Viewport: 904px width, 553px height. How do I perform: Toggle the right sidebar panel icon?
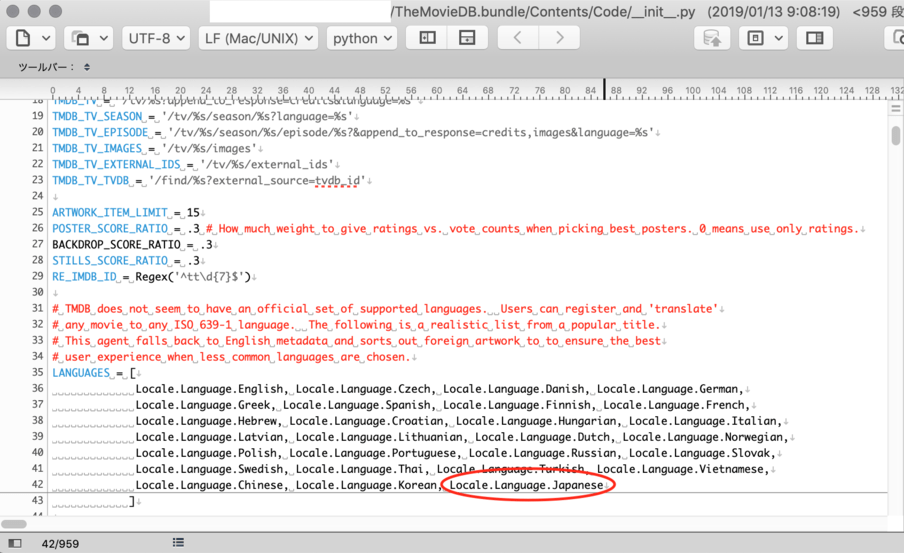coord(815,38)
